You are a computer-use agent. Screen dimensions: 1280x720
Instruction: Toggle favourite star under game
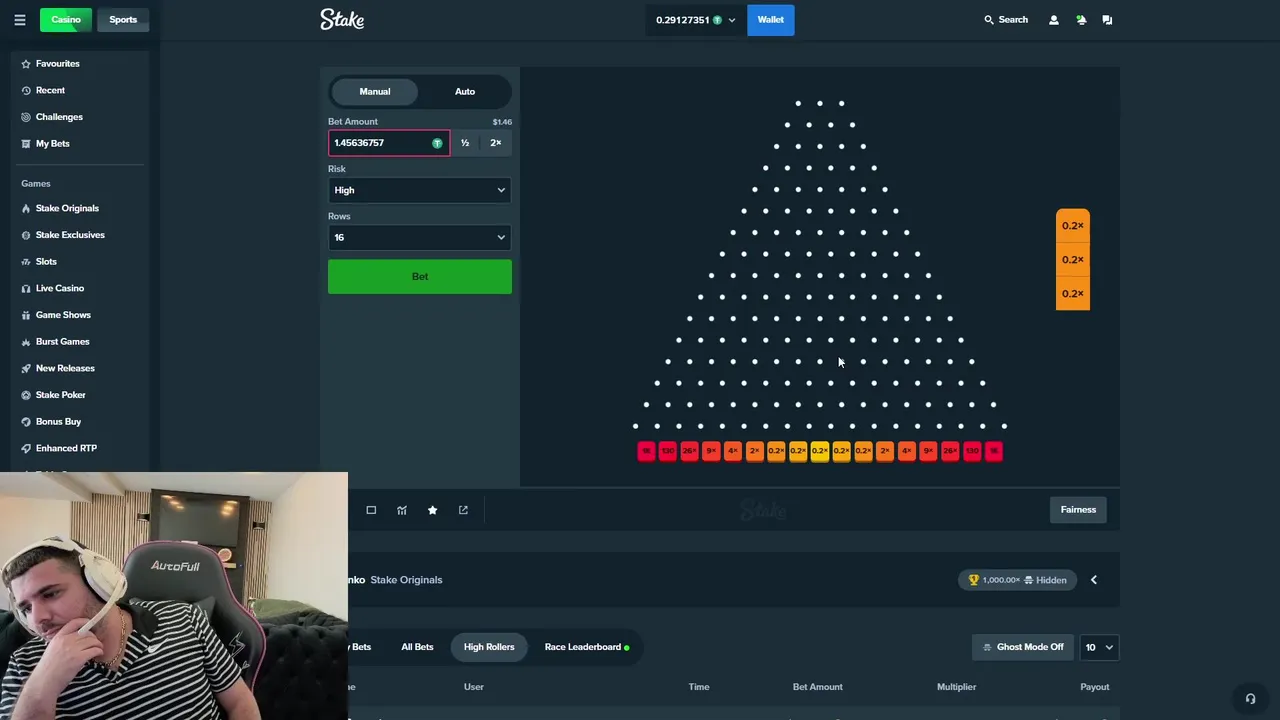(x=432, y=510)
